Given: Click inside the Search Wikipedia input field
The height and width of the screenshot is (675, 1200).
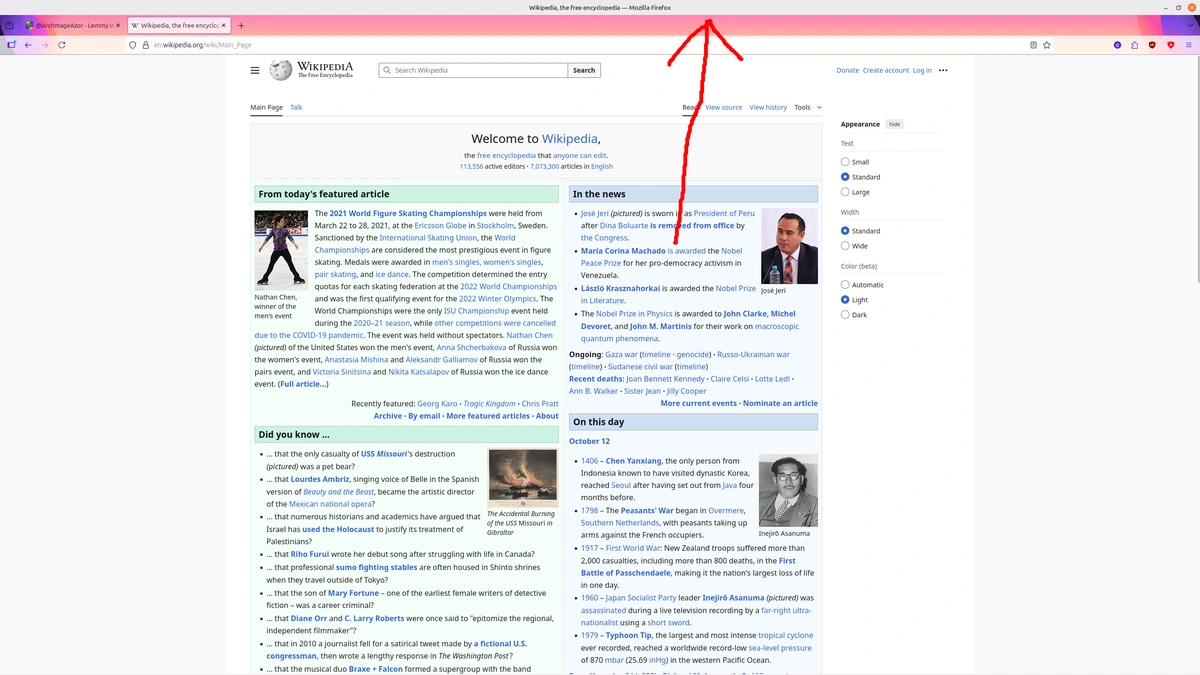Looking at the screenshot, I should point(470,70).
